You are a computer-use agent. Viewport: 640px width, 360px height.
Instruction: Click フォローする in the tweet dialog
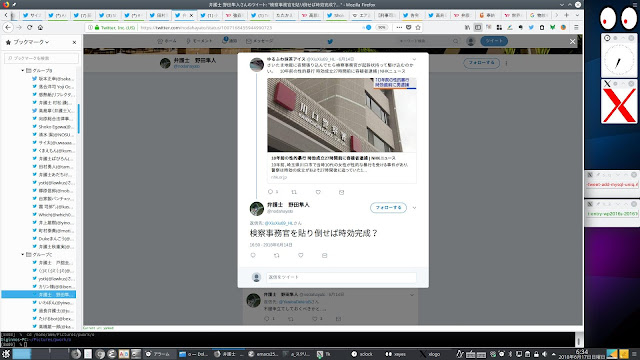pos(388,208)
